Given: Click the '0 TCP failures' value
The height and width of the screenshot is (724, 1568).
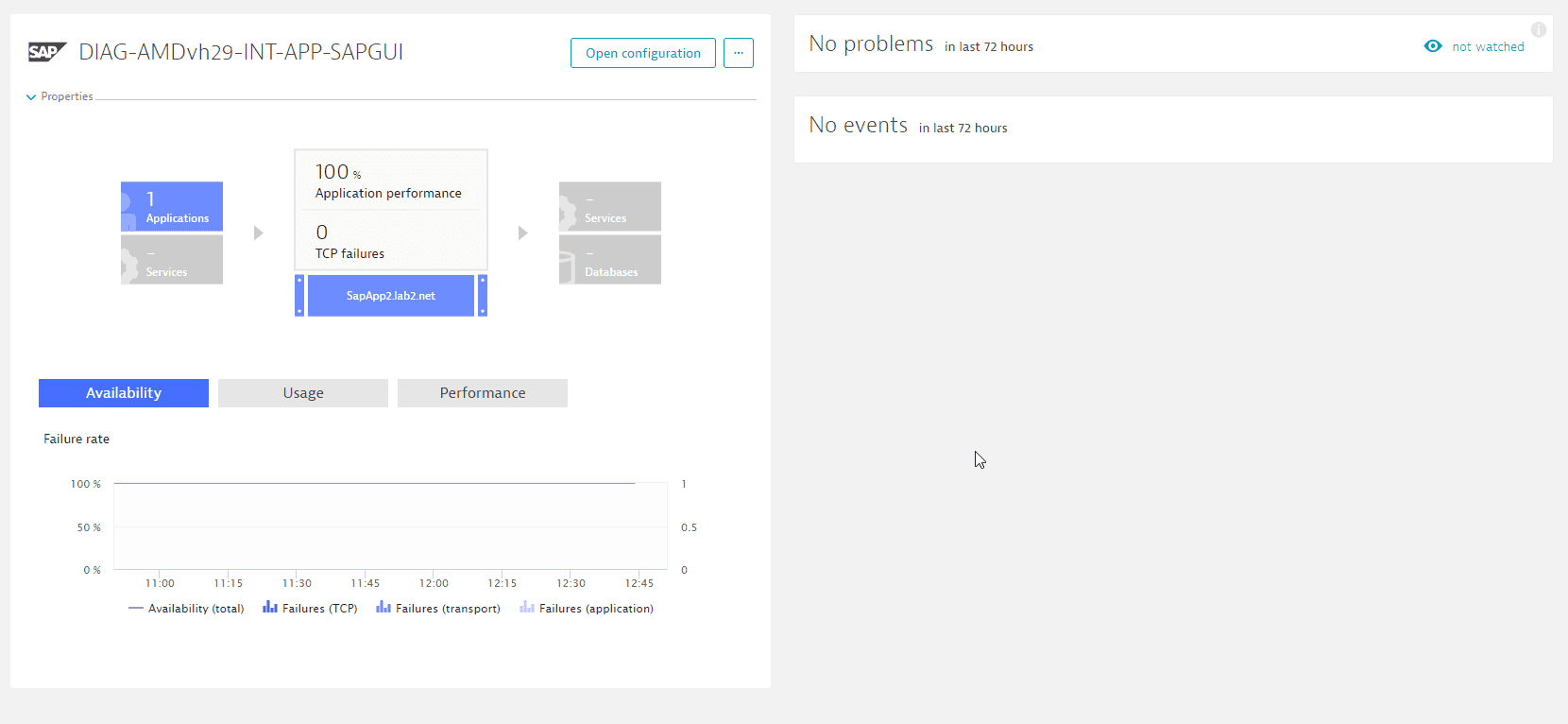Looking at the screenshot, I should point(349,242).
